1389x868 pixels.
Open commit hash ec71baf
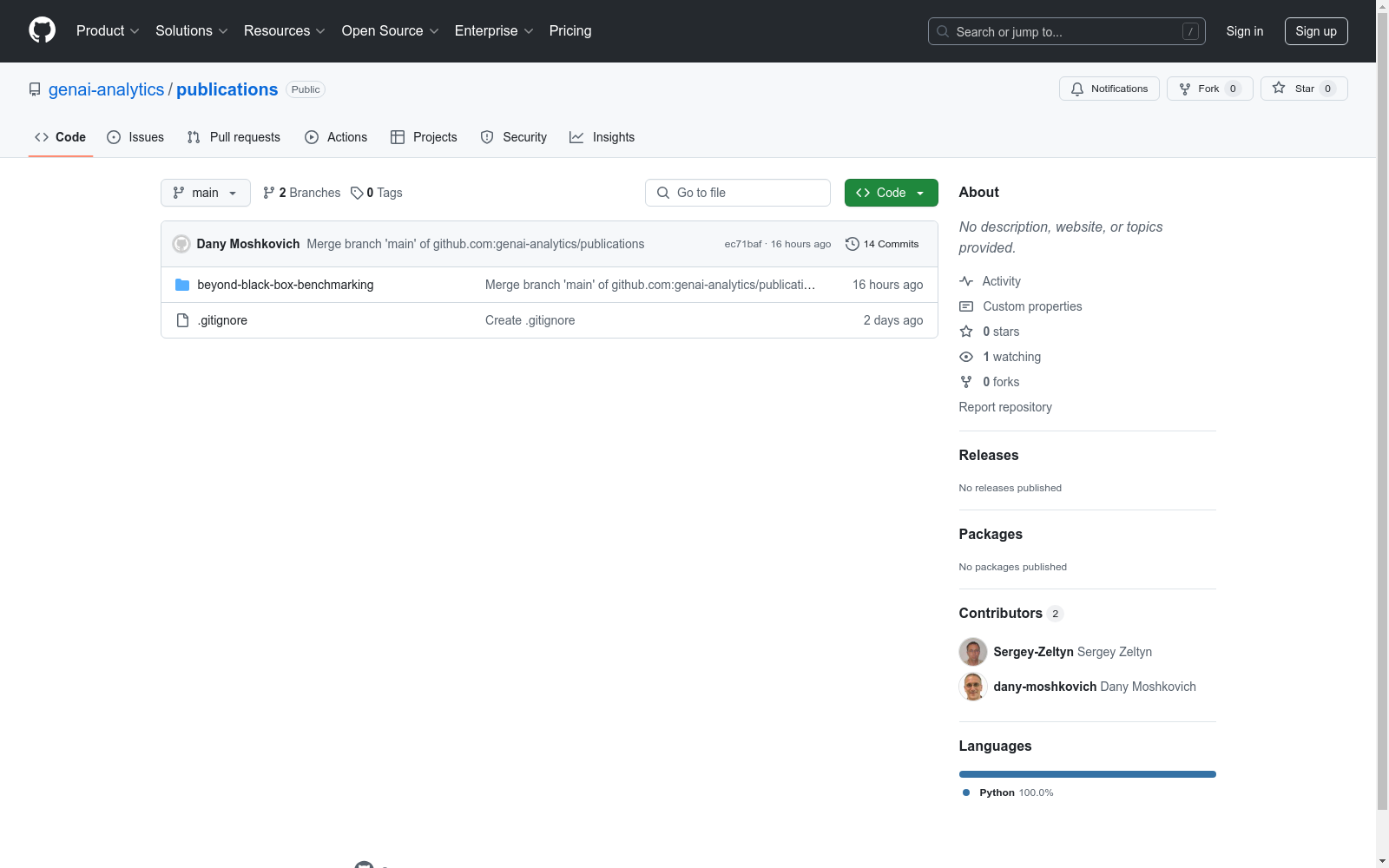coord(743,244)
